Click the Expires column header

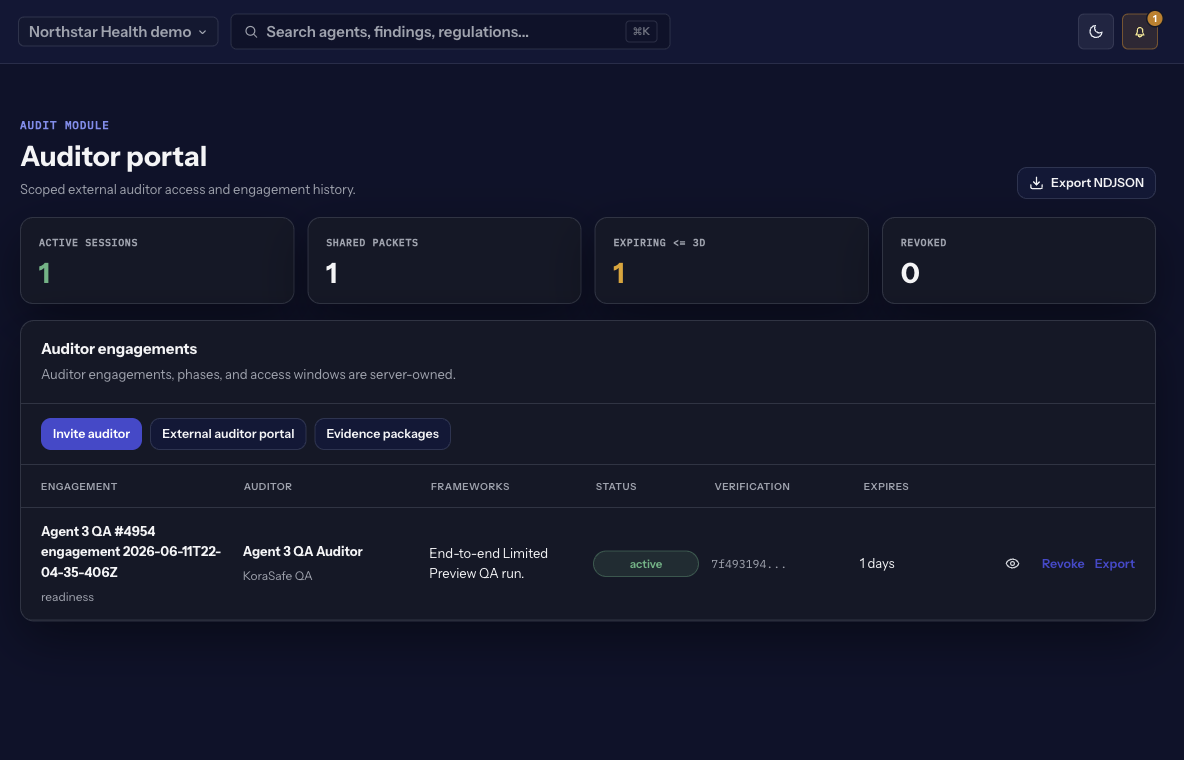coord(886,487)
